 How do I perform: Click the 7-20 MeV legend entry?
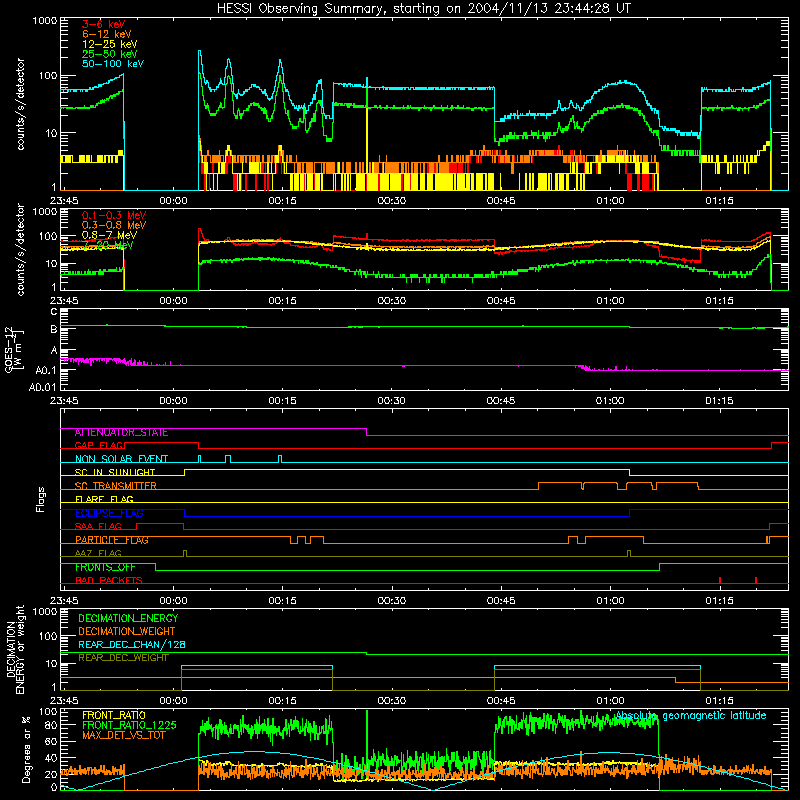(x=108, y=245)
